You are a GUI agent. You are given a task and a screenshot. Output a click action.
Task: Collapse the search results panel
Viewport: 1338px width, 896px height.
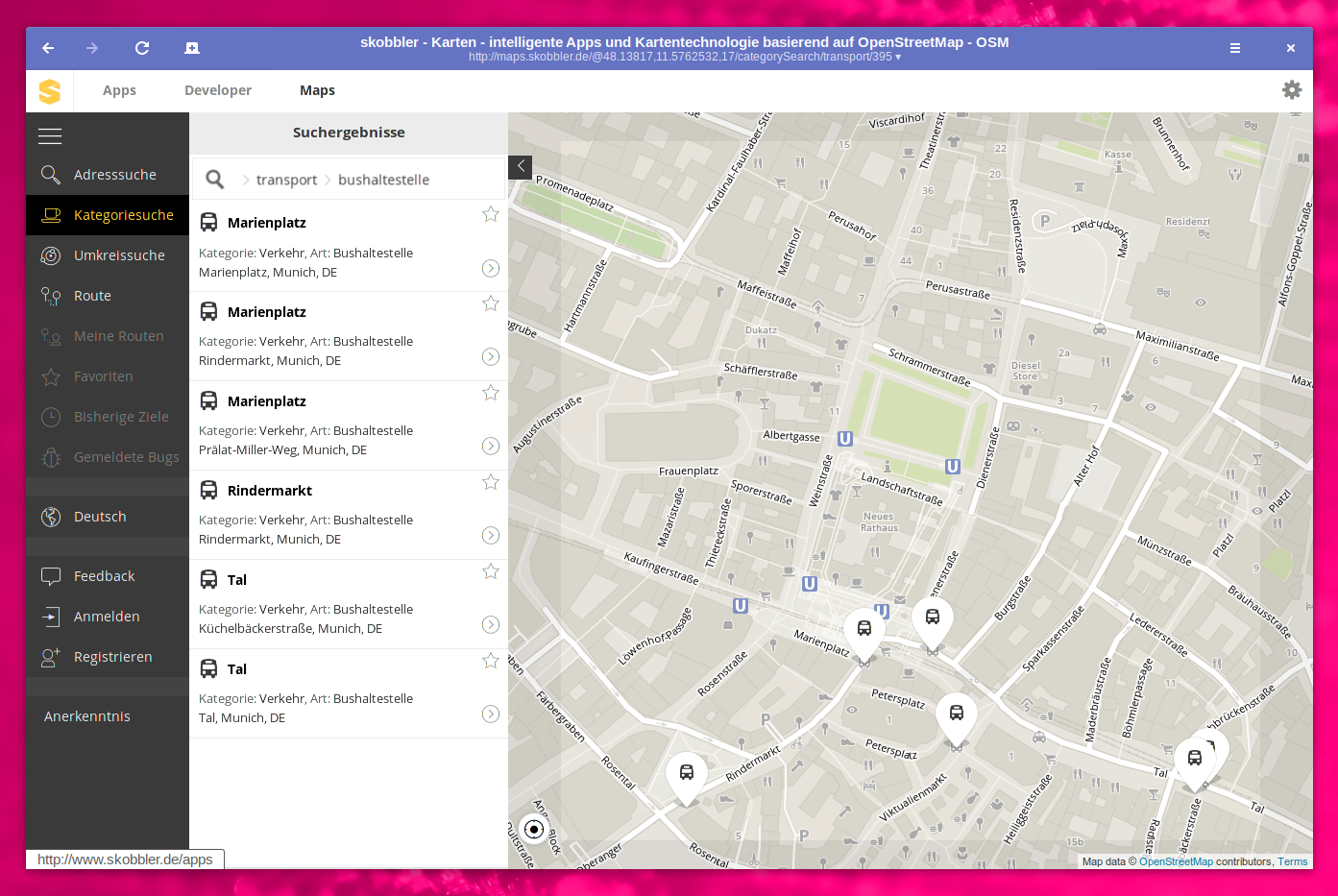[520, 167]
